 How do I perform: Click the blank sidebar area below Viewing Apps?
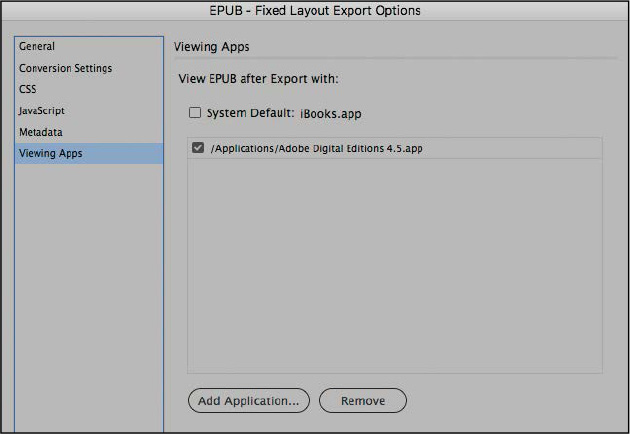[x=89, y=297]
